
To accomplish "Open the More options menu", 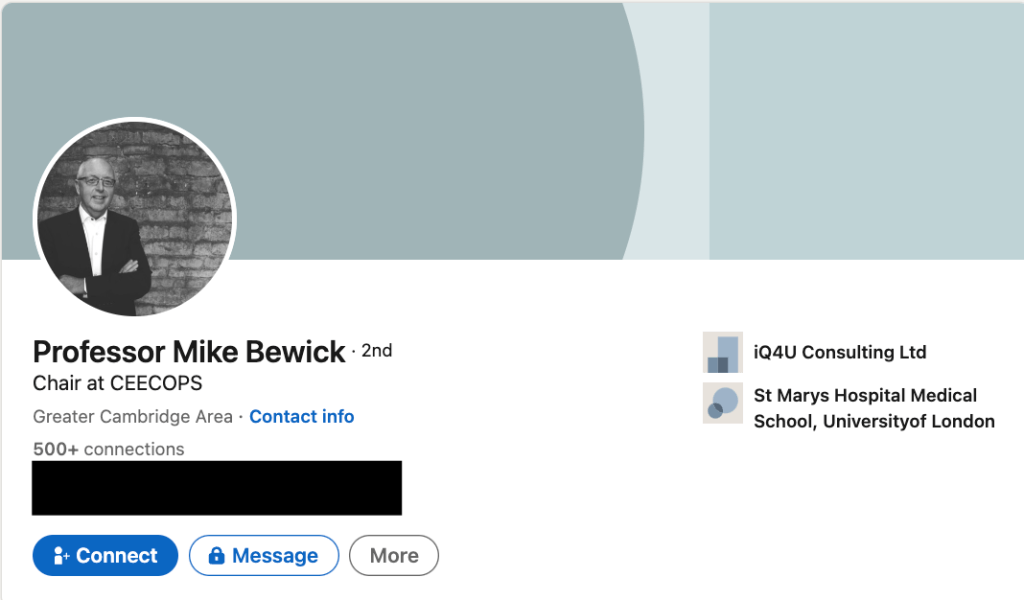I will coord(394,556).
